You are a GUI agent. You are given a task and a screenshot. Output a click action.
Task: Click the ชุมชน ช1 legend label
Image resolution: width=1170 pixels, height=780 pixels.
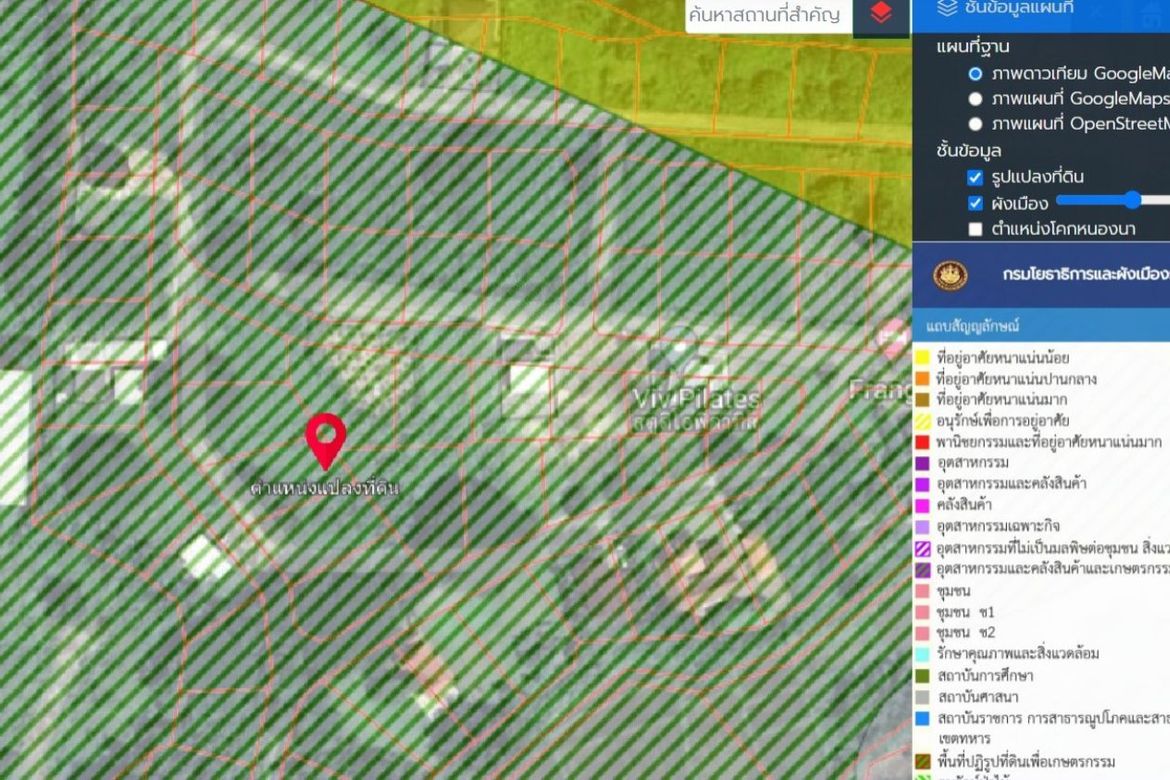tap(966, 612)
